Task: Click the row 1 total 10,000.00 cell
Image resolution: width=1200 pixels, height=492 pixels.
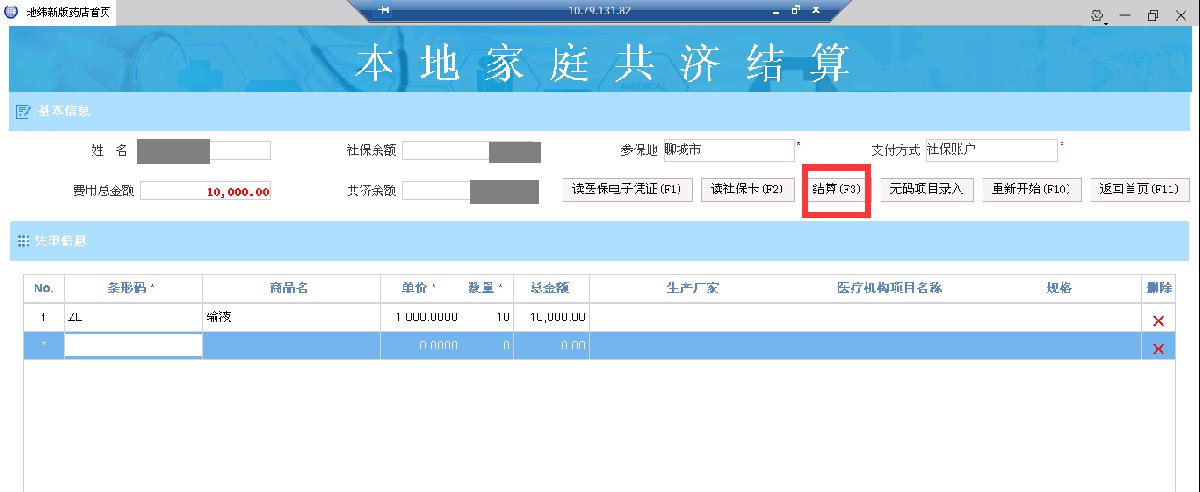Action: click(x=551, y=317)
